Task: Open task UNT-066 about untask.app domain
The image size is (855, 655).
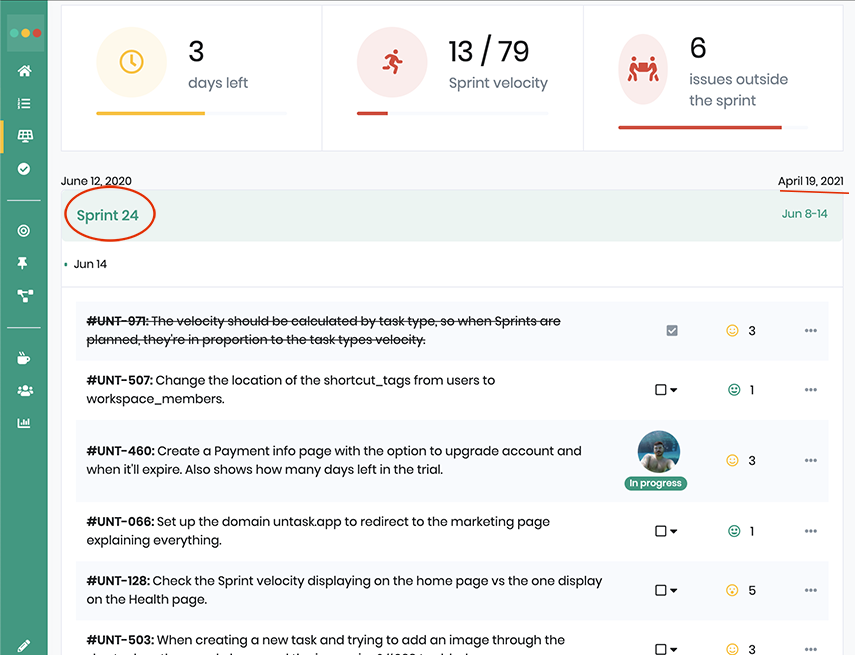Action: [x=318, y=531]
